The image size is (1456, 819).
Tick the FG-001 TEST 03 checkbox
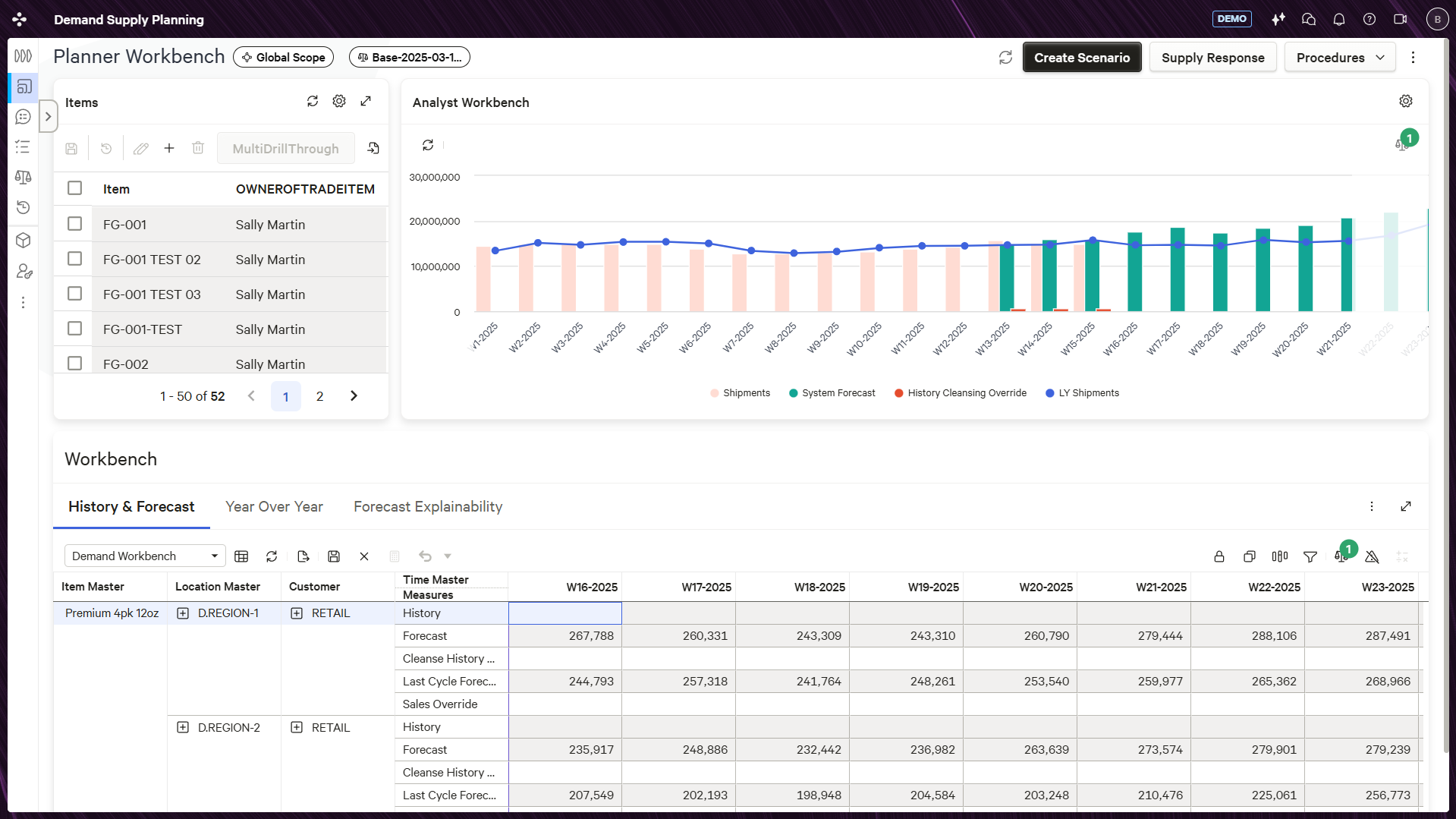point(74,294)
